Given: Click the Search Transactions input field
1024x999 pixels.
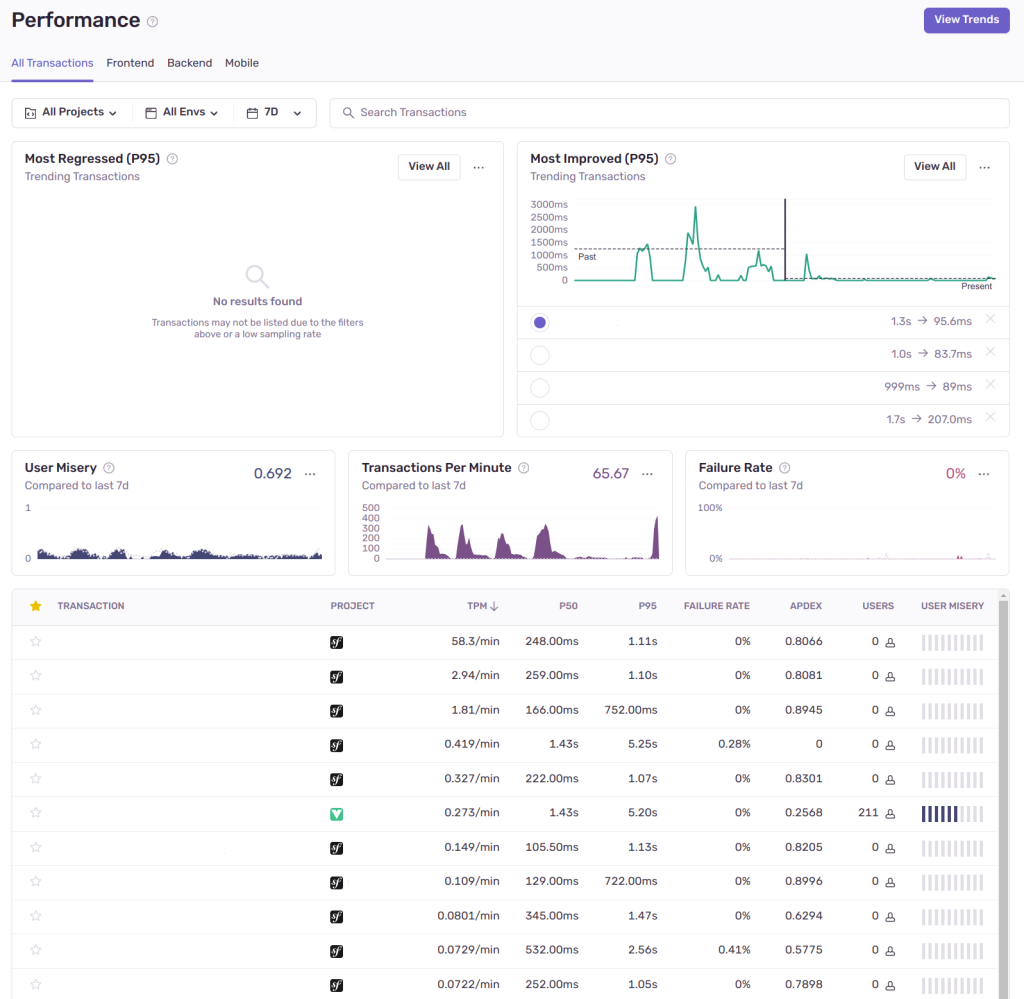Looking at the screenshot, I should (x=670, y=113).
